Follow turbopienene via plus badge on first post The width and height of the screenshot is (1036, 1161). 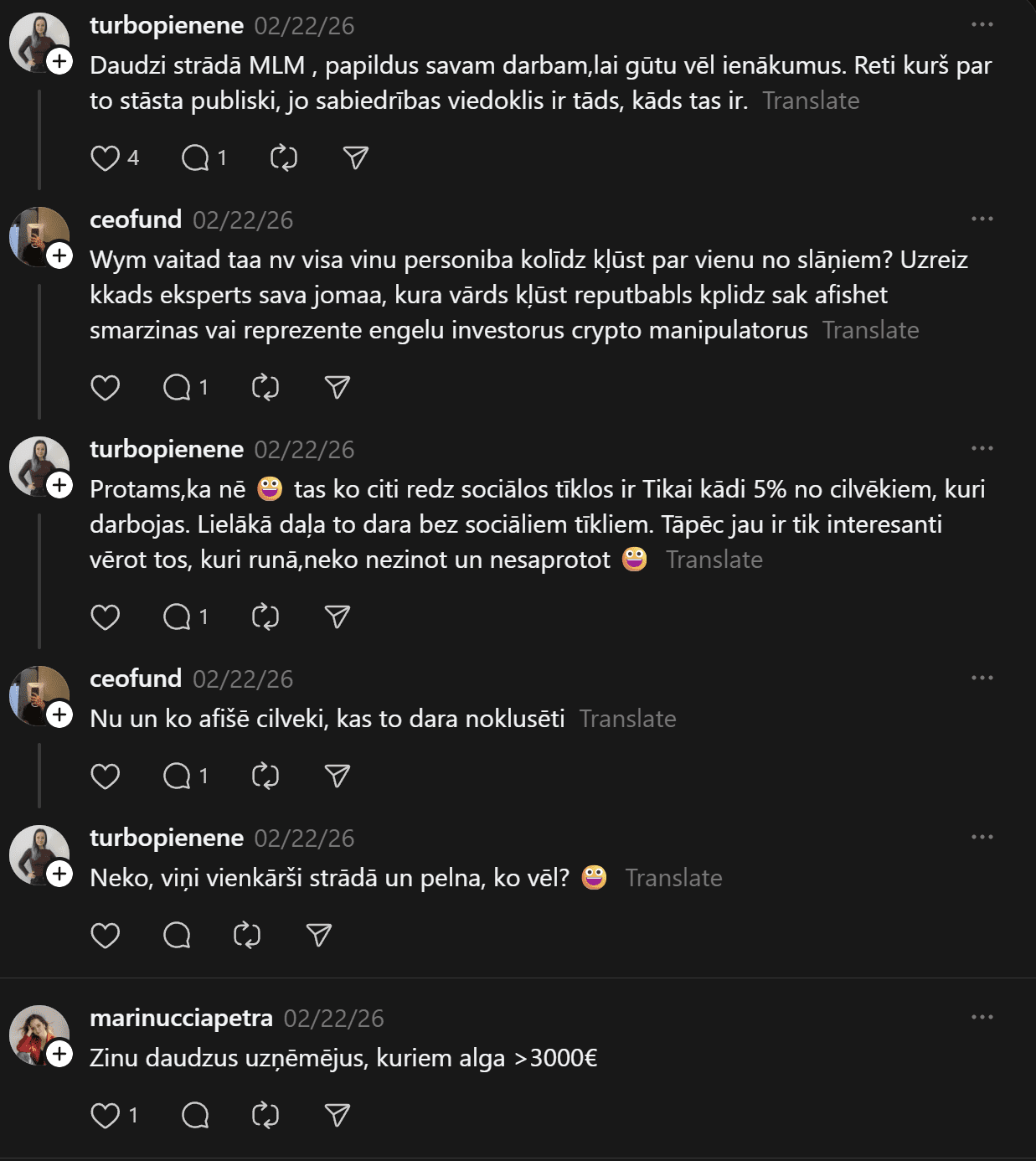(59, 61)
